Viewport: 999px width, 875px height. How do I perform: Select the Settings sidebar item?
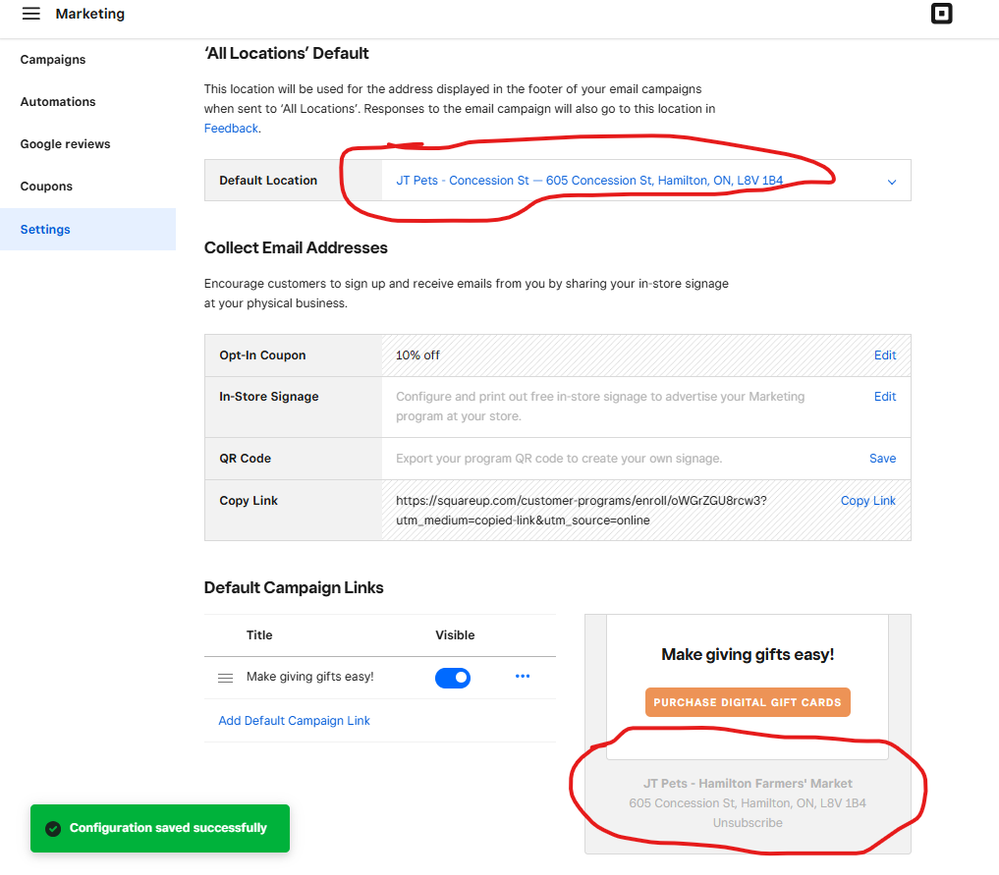pyautogui.click(x=45, y=230)
